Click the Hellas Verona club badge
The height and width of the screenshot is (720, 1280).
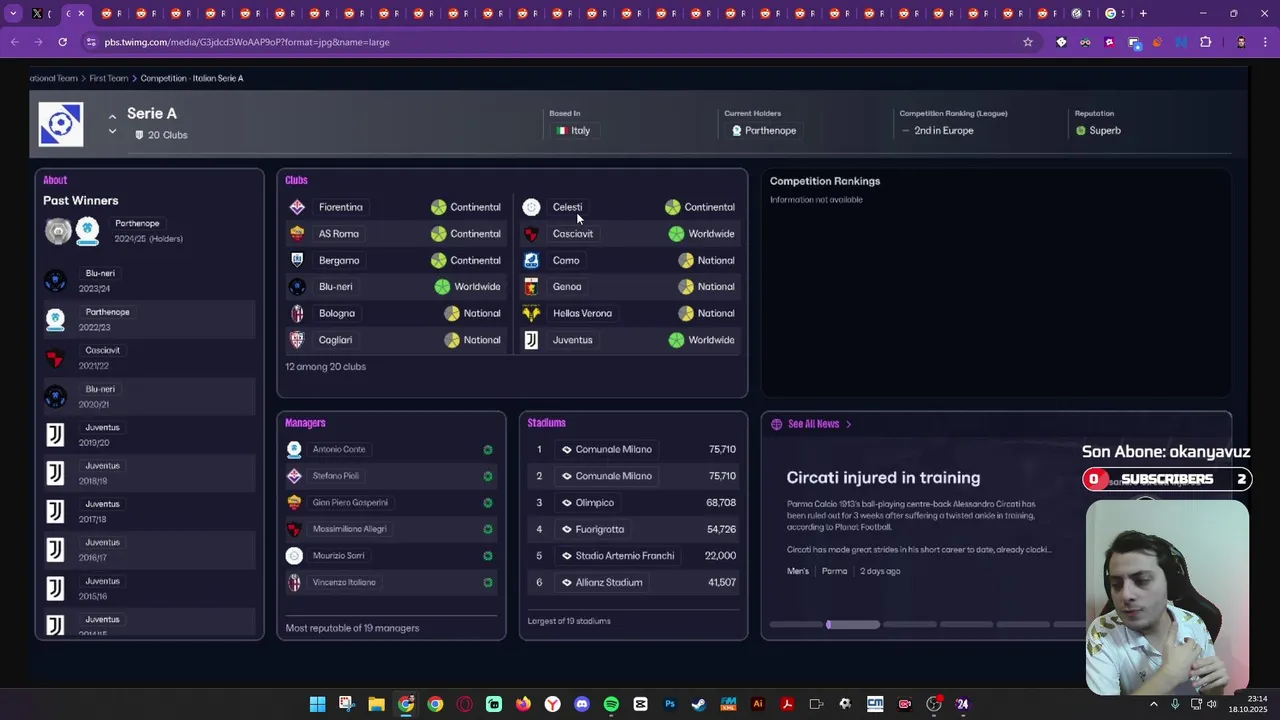[x=531, y=313]
